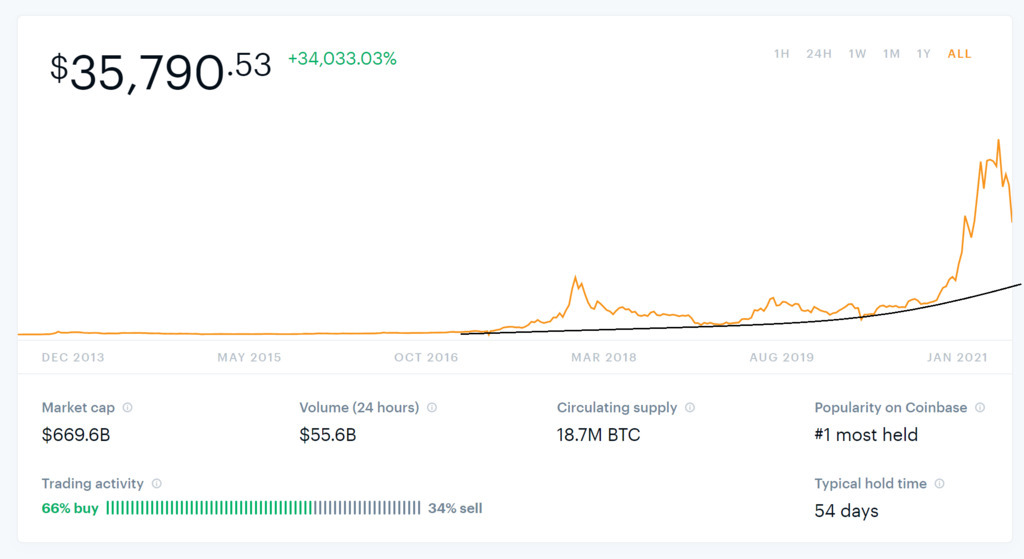Click the gray sell portion of activity bar
Screen dimensions: 1024x559
[x=367, y=508]
